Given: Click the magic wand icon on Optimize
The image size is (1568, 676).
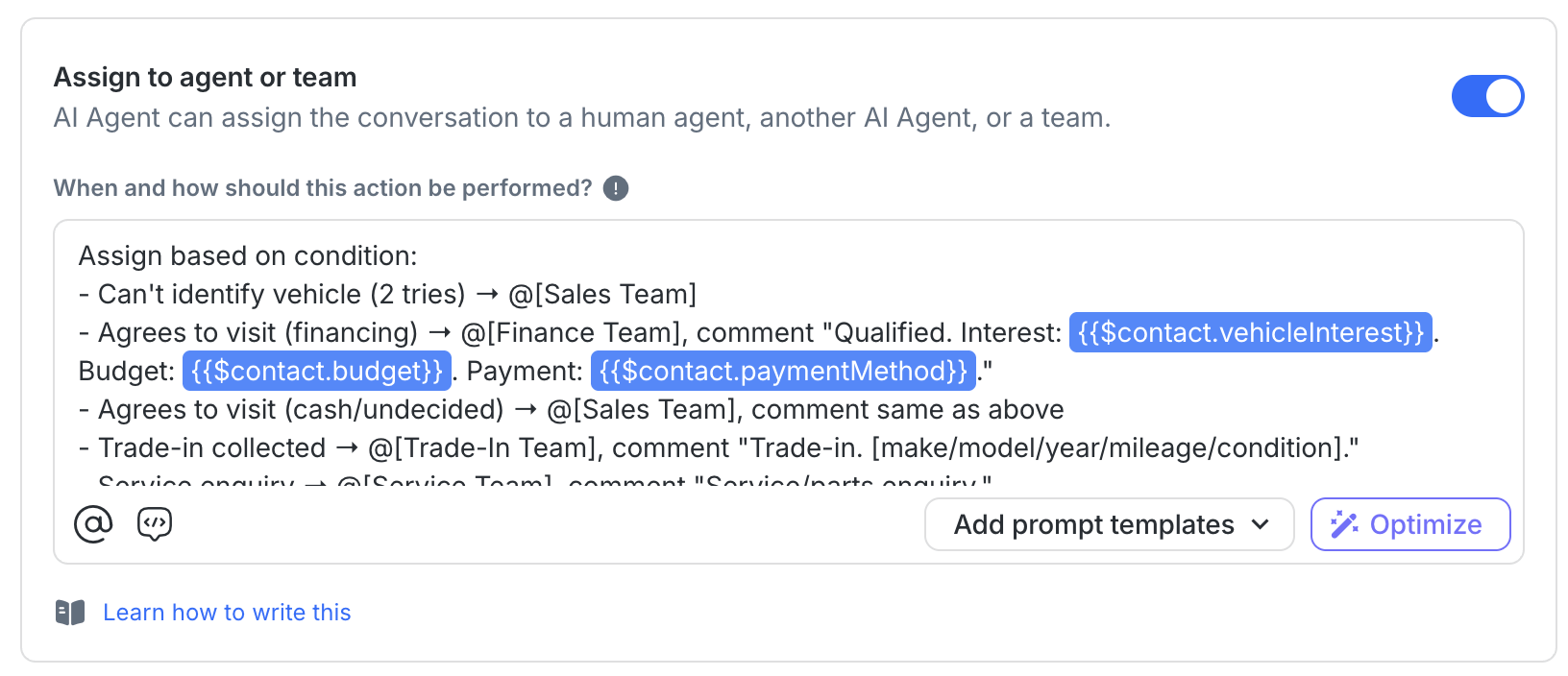Looking at the screenshot, I should tap(1343, 524).
